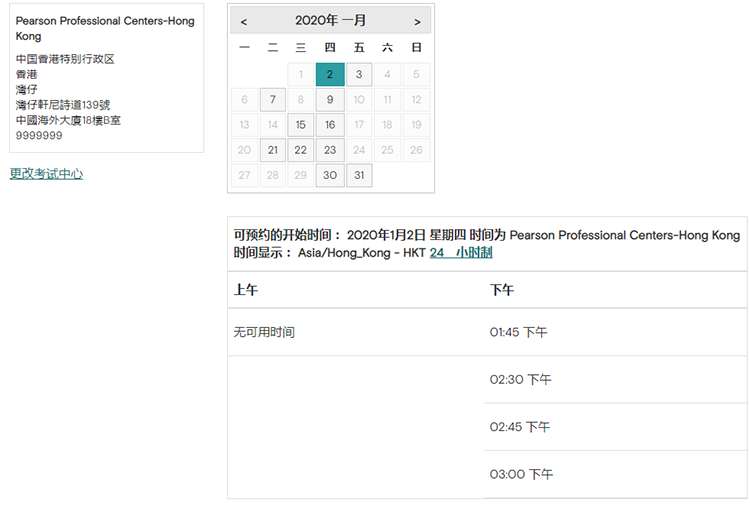Book the 03:00 下午 time slot
Screen dimensions: 750x512
pos(520,474)
